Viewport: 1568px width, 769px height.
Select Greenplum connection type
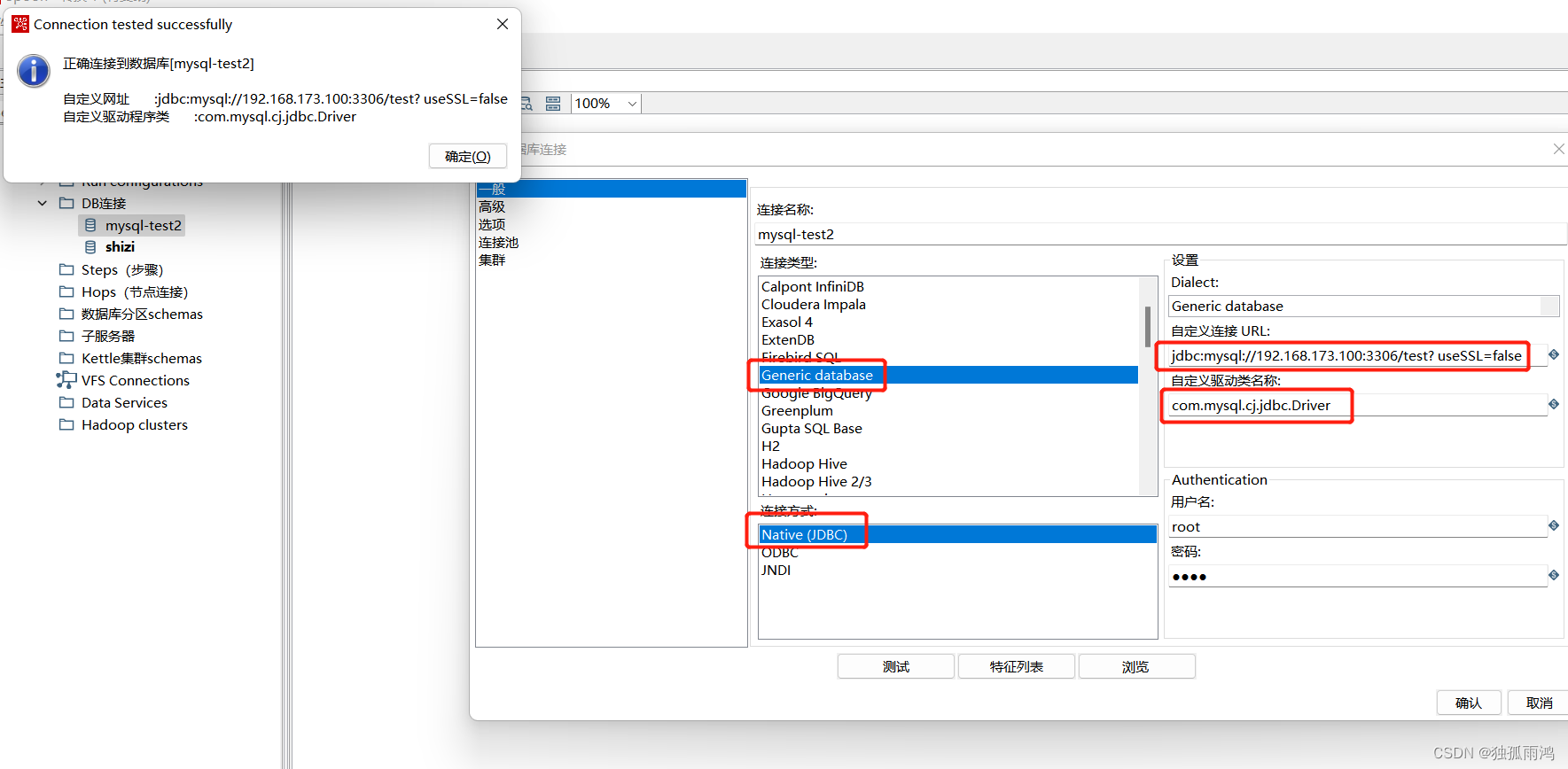point(797,410)
